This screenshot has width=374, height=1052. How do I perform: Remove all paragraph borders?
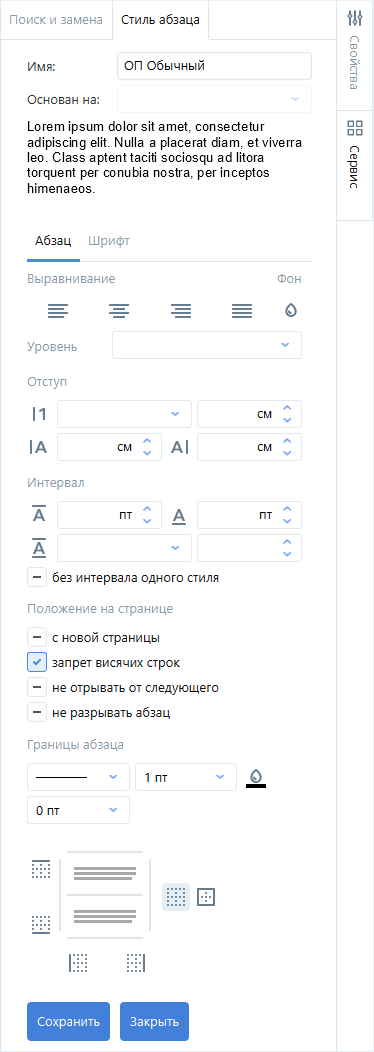[176, 896]
